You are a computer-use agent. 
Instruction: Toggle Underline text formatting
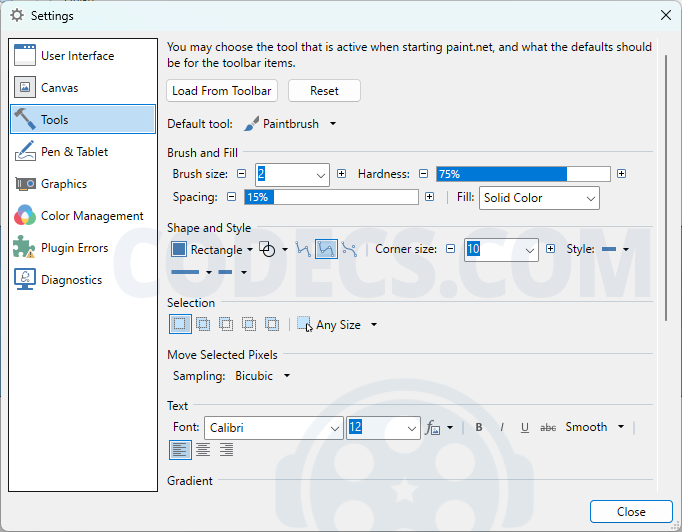click(525, 428)
